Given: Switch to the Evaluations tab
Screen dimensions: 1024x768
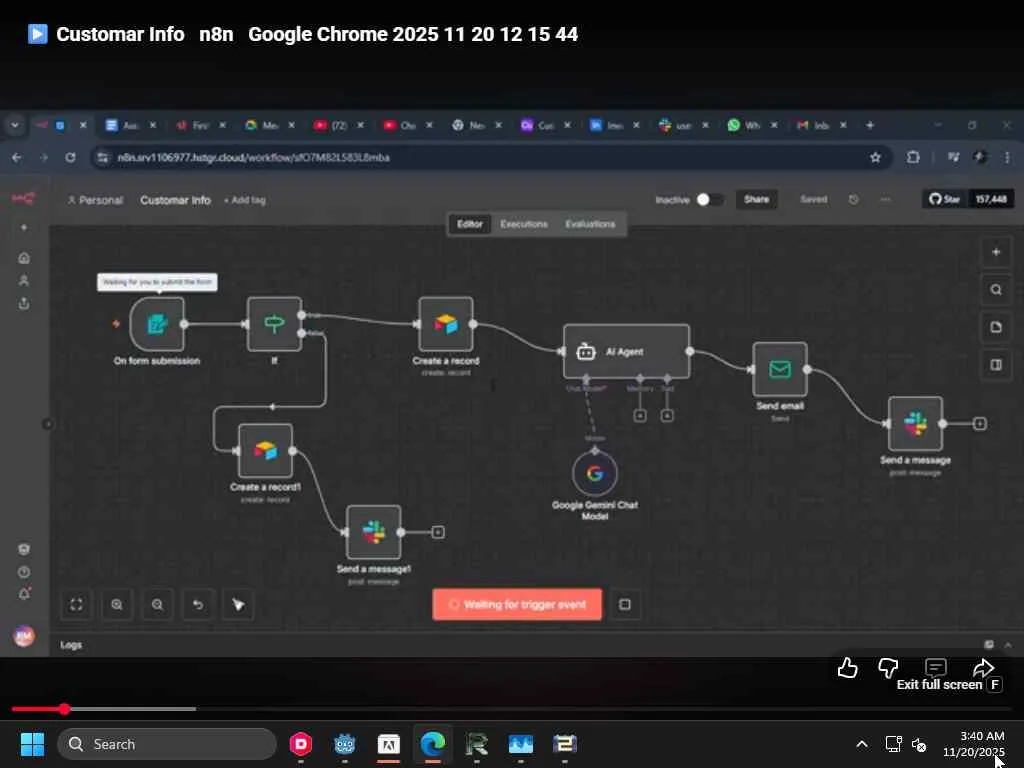Looking at the screenshot, I should tap(590, 224).
